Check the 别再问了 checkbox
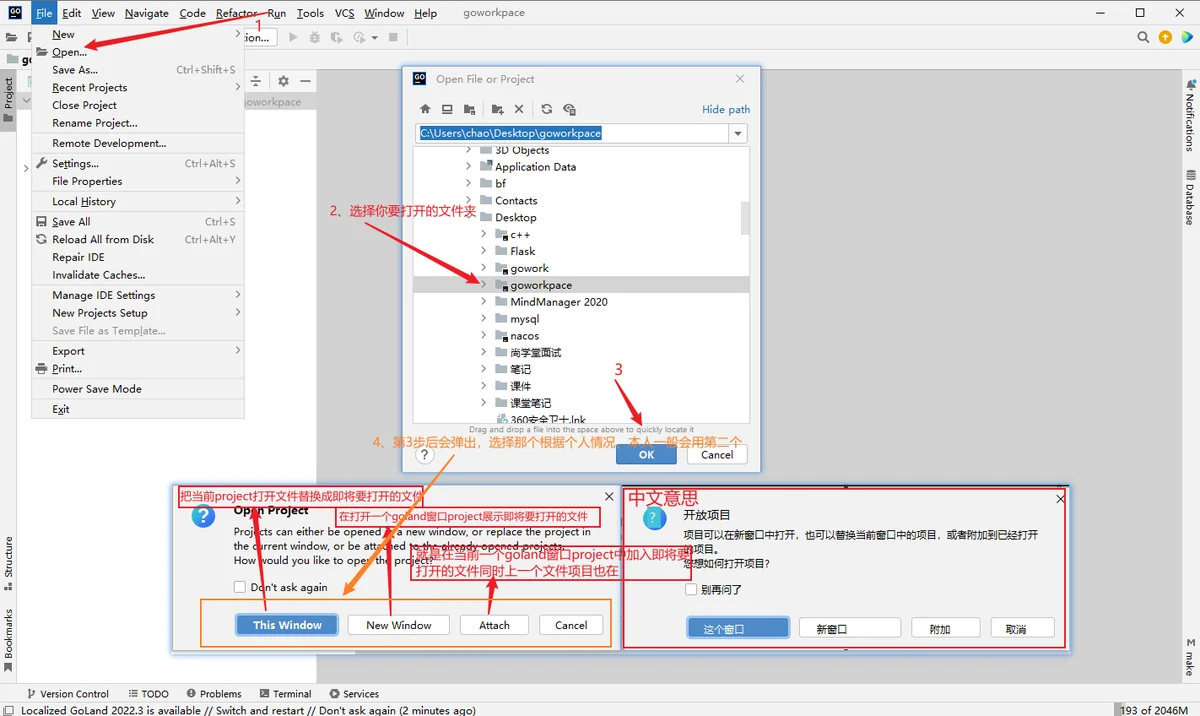The width and height of the screenshot is (1200, 716). coord(691,589)
